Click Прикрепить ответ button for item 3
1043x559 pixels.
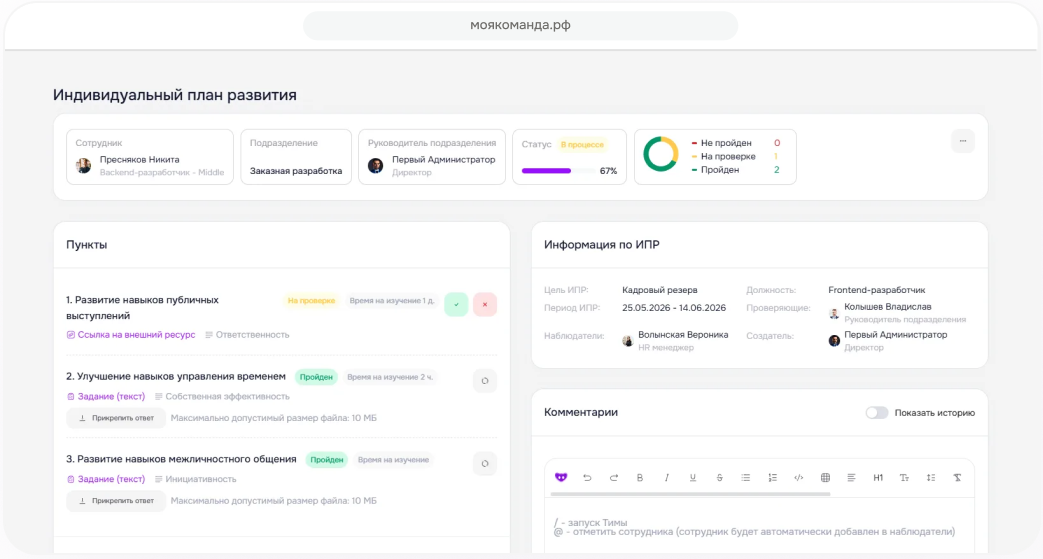(x=116, y=500)
